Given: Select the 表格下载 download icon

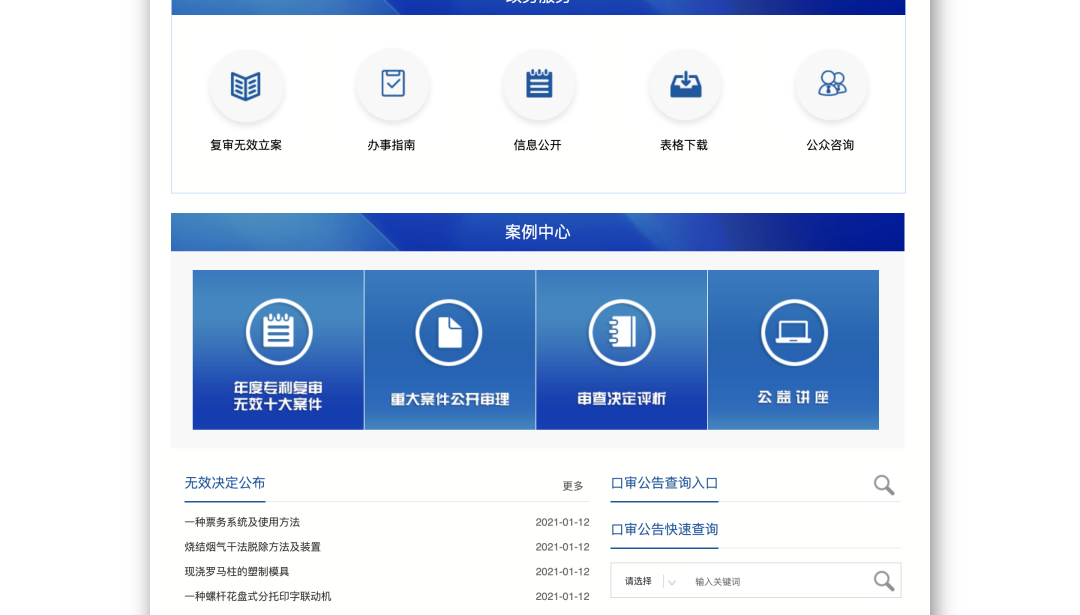Looking at the screenshot, I should (684, 86).
